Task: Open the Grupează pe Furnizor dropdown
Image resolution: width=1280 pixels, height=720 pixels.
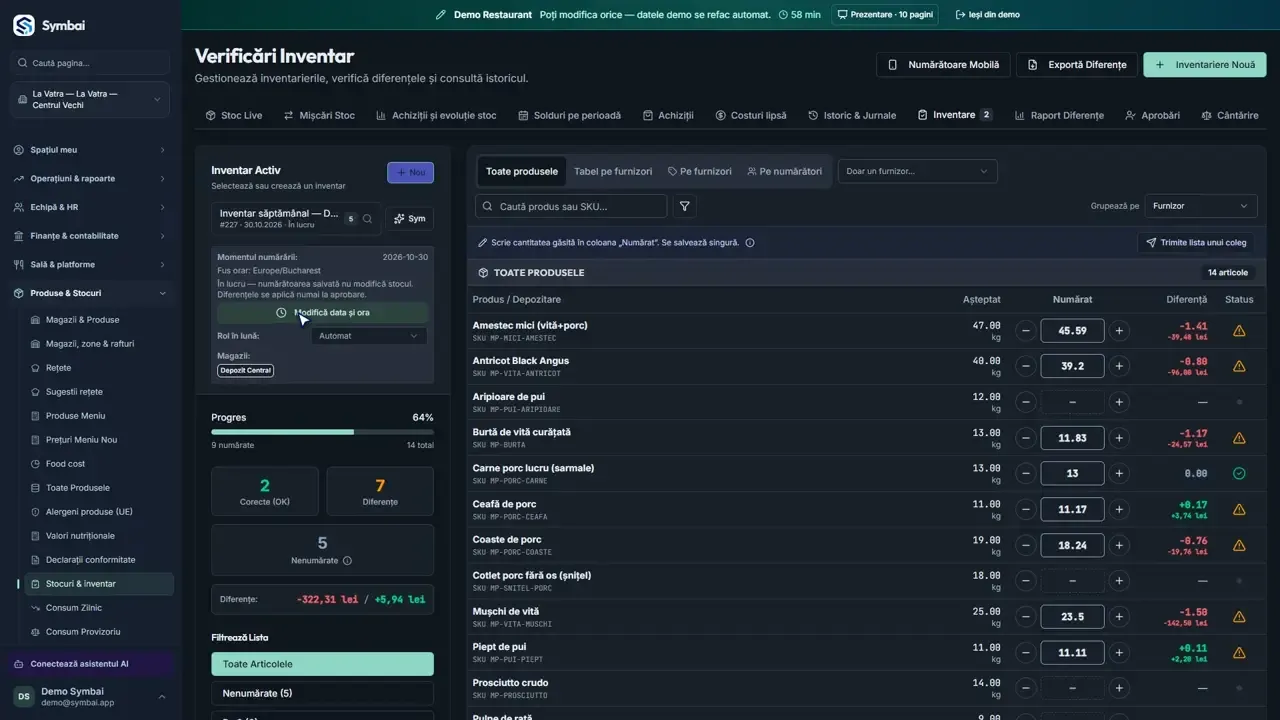Action: (x=1201, y=206)
